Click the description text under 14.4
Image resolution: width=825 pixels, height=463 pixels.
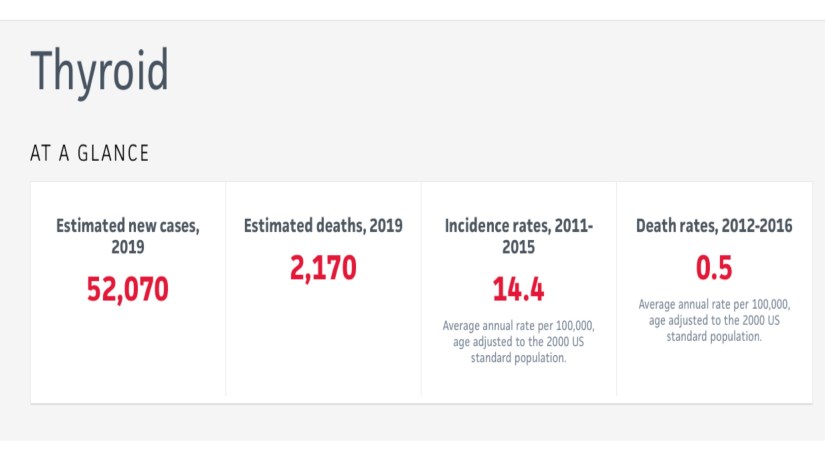pos(518,342)
